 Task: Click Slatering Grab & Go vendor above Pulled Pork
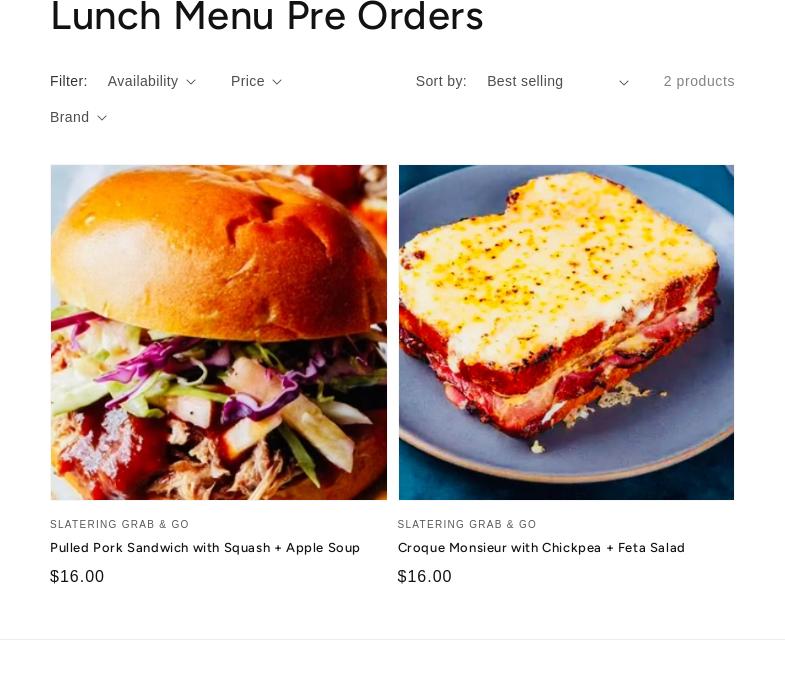[120, 524]
